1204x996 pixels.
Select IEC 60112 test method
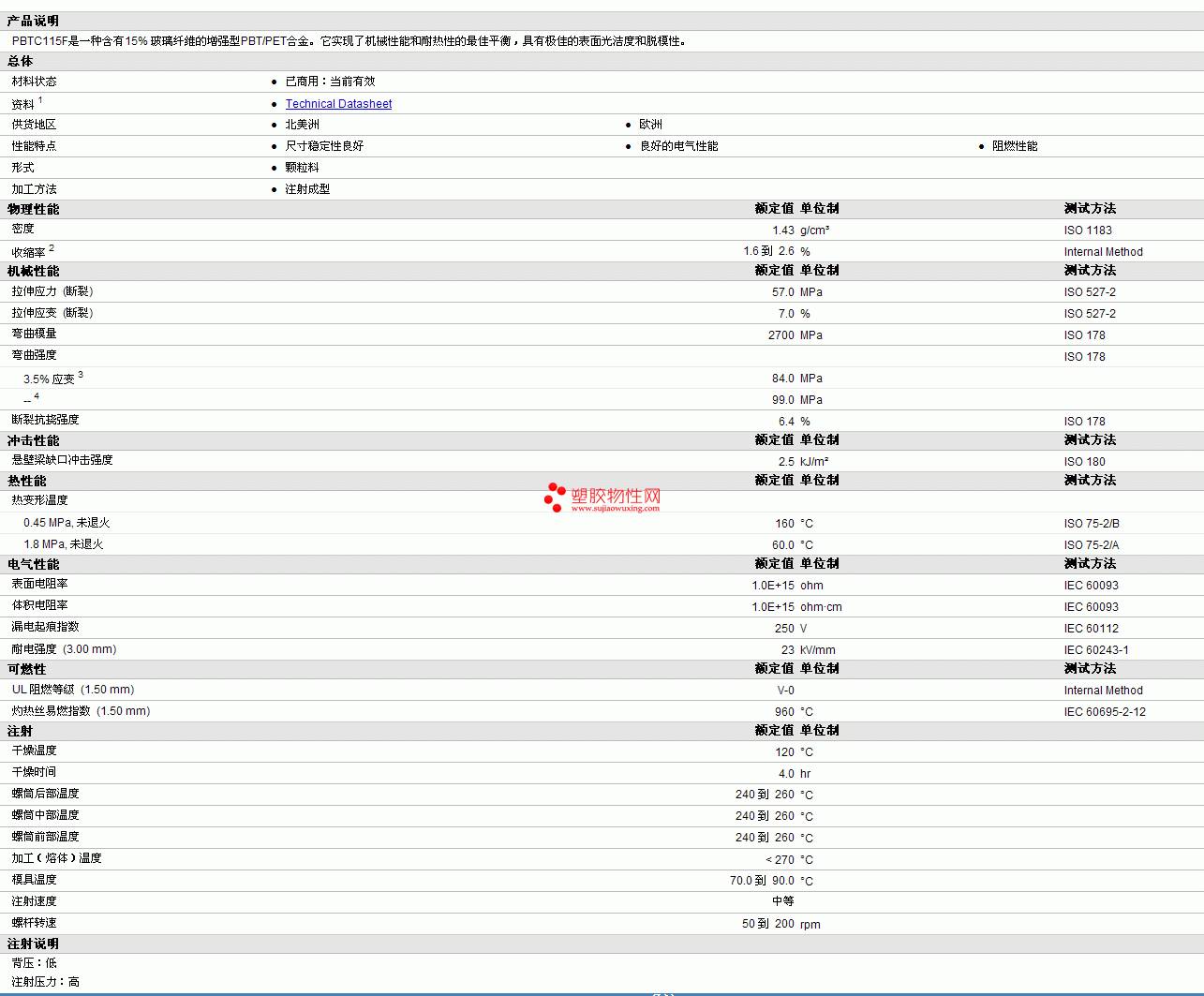pyautogui.click(x=1091, y=629)
